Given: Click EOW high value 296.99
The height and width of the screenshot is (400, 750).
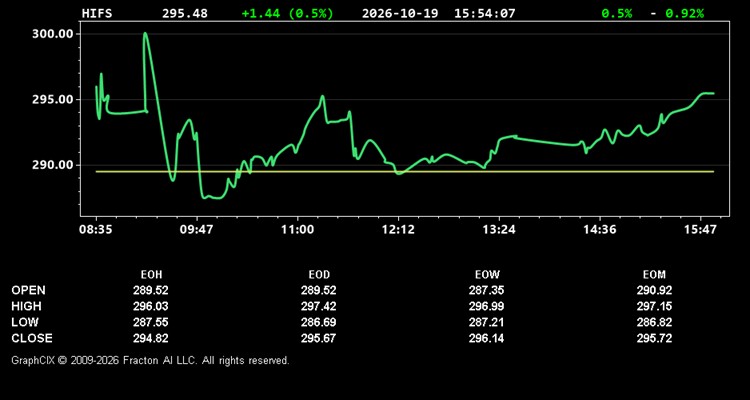Looking at the screenshot, I should [x=486, y=306].
